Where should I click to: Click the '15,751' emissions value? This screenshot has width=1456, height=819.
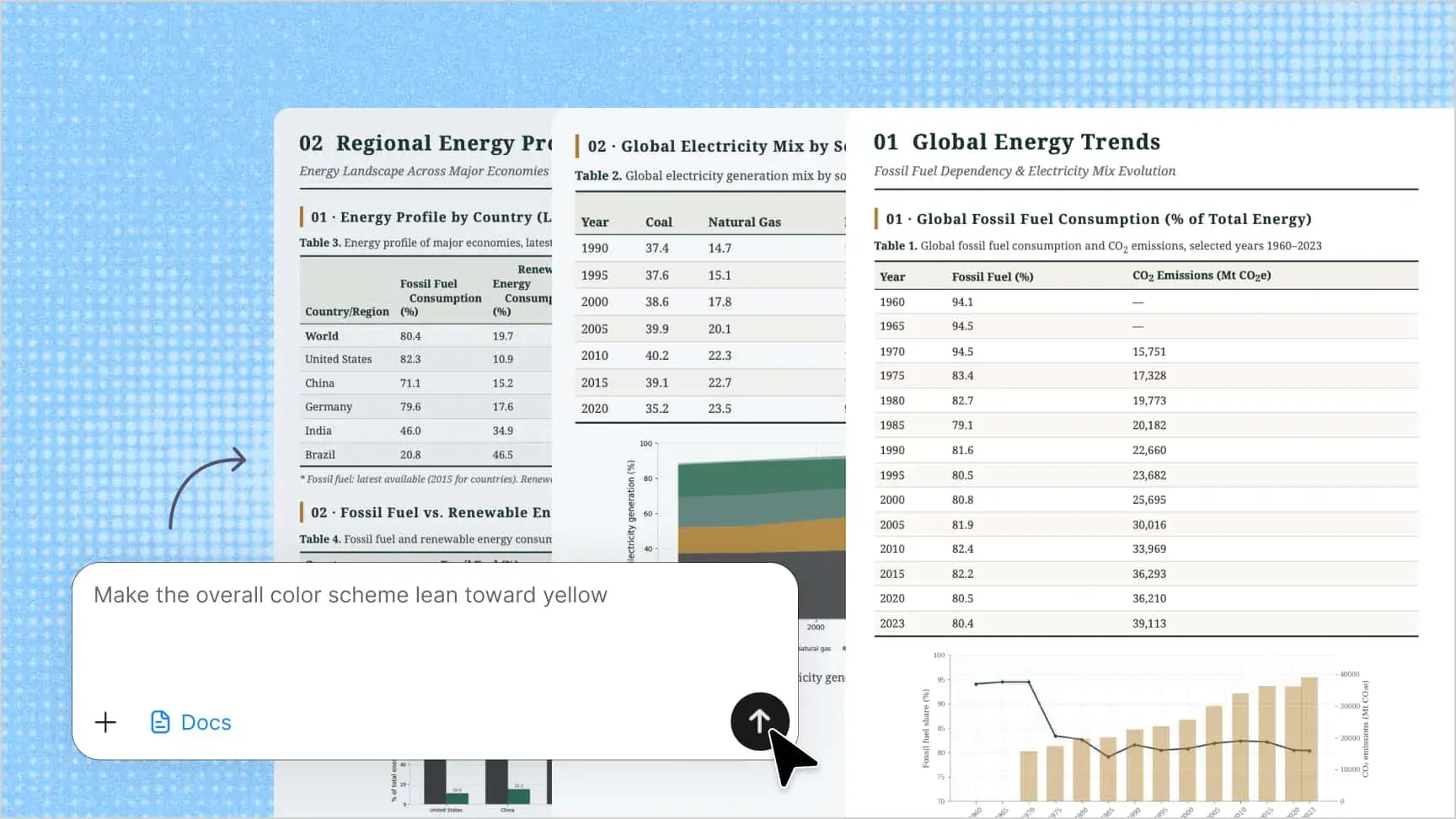point(1149,351)
